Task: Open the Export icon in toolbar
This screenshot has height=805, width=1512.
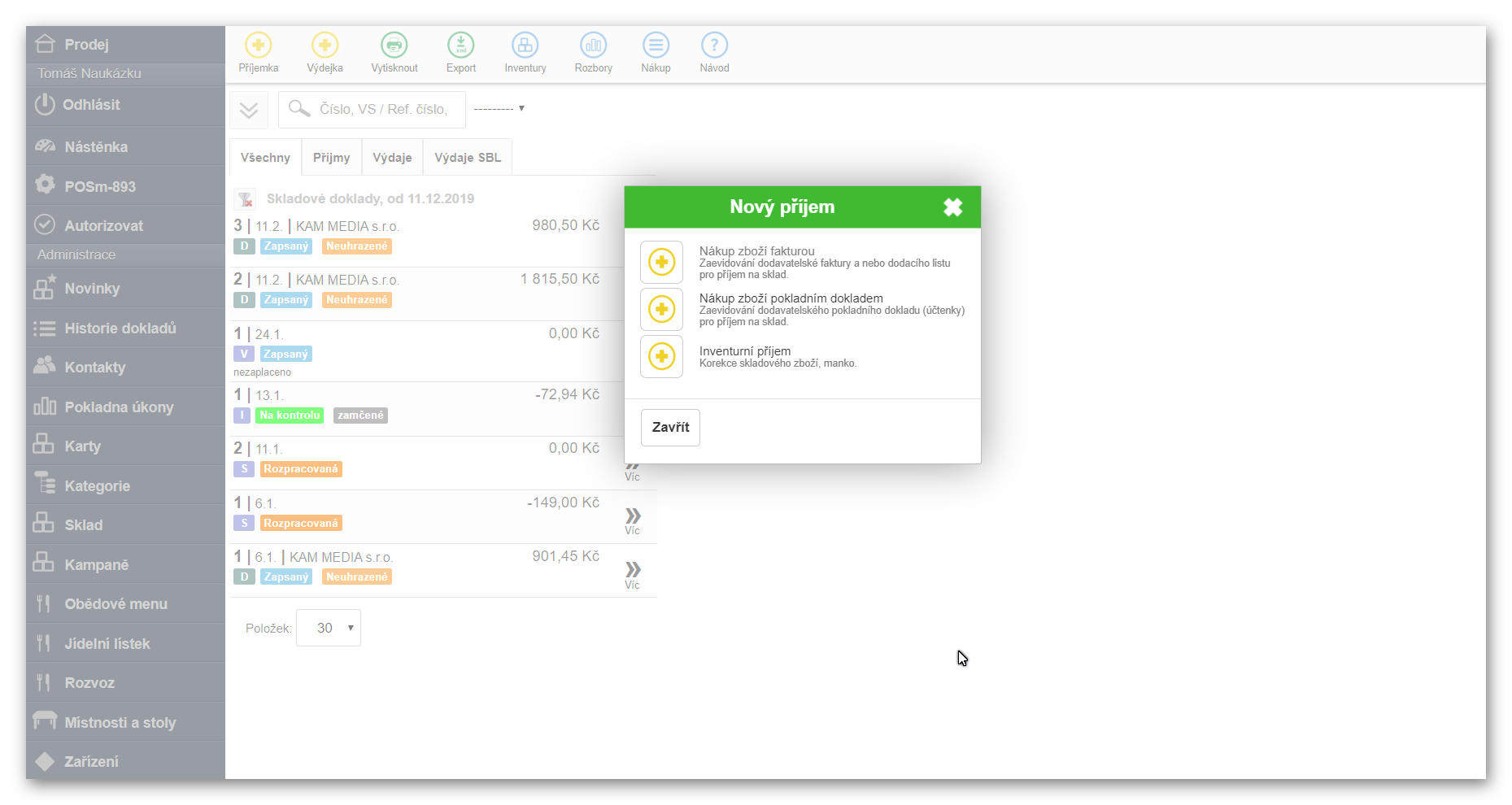Action: pos(461,46)
